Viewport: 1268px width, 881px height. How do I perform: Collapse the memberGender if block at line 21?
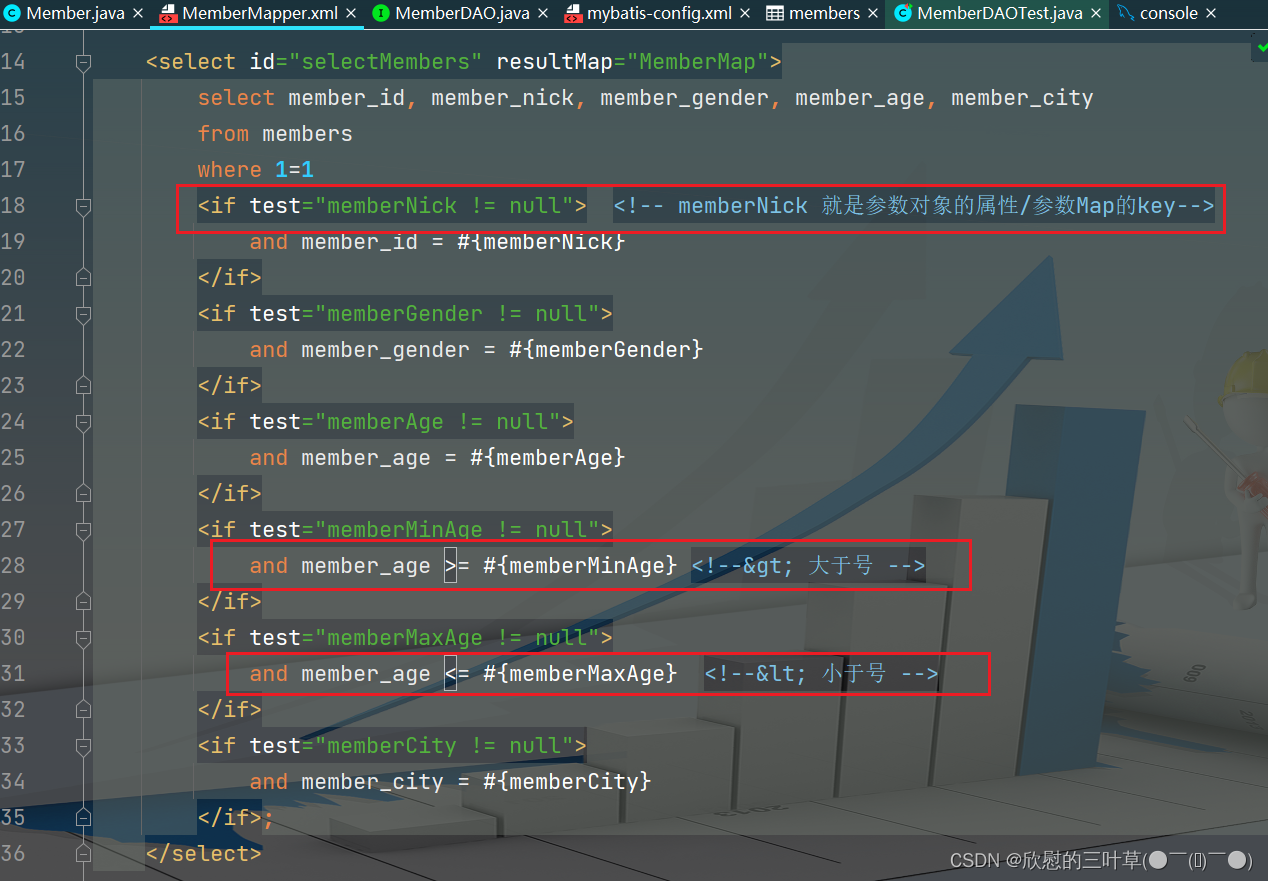click(x=83, y=314)
